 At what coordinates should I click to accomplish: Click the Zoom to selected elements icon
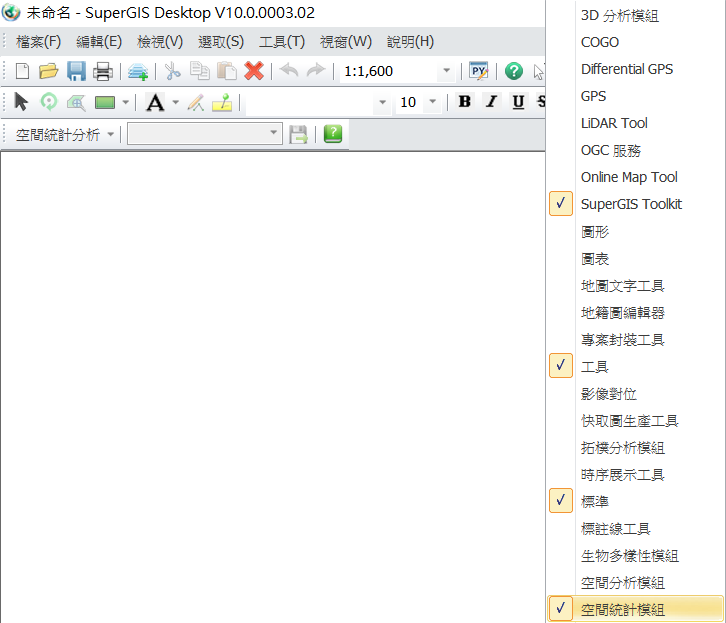[76, 102]
